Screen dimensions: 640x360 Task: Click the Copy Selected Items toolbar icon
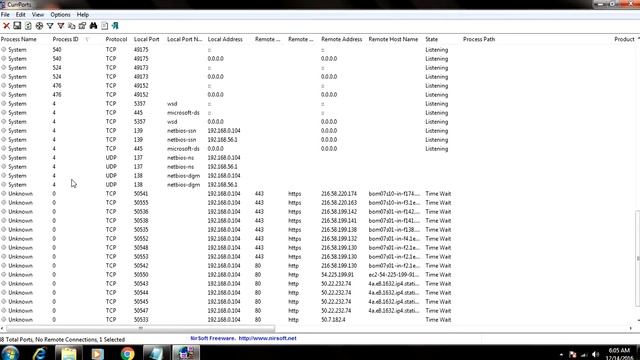click(72, 26)
